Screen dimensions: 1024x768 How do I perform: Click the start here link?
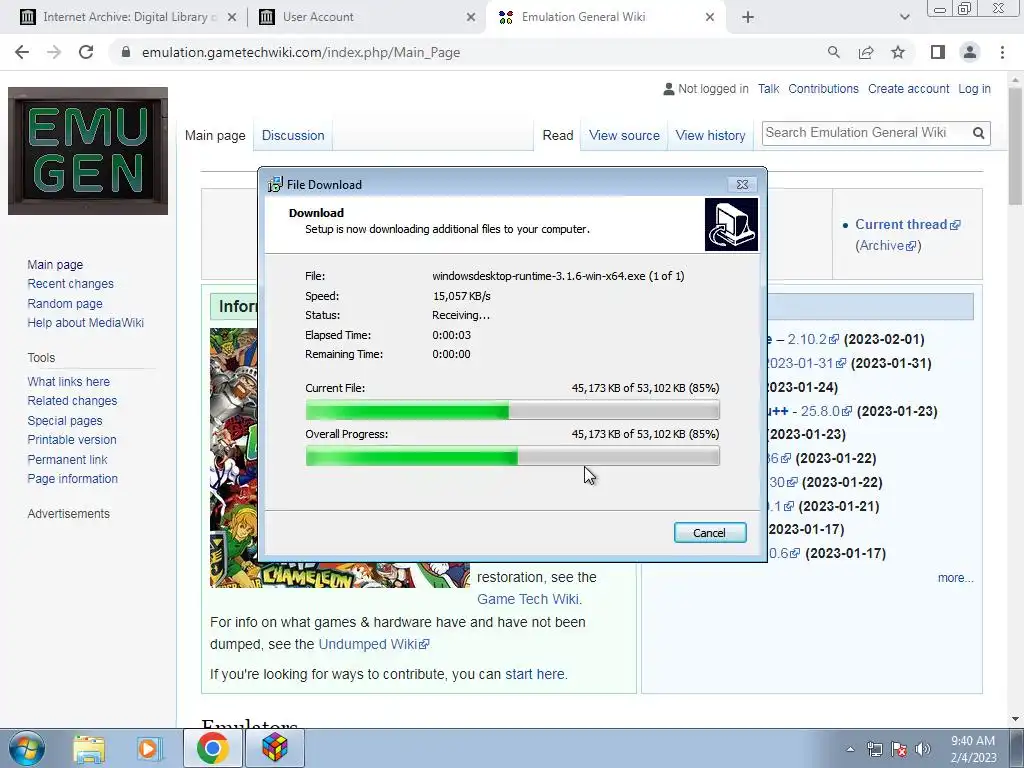tap(536, 674)
